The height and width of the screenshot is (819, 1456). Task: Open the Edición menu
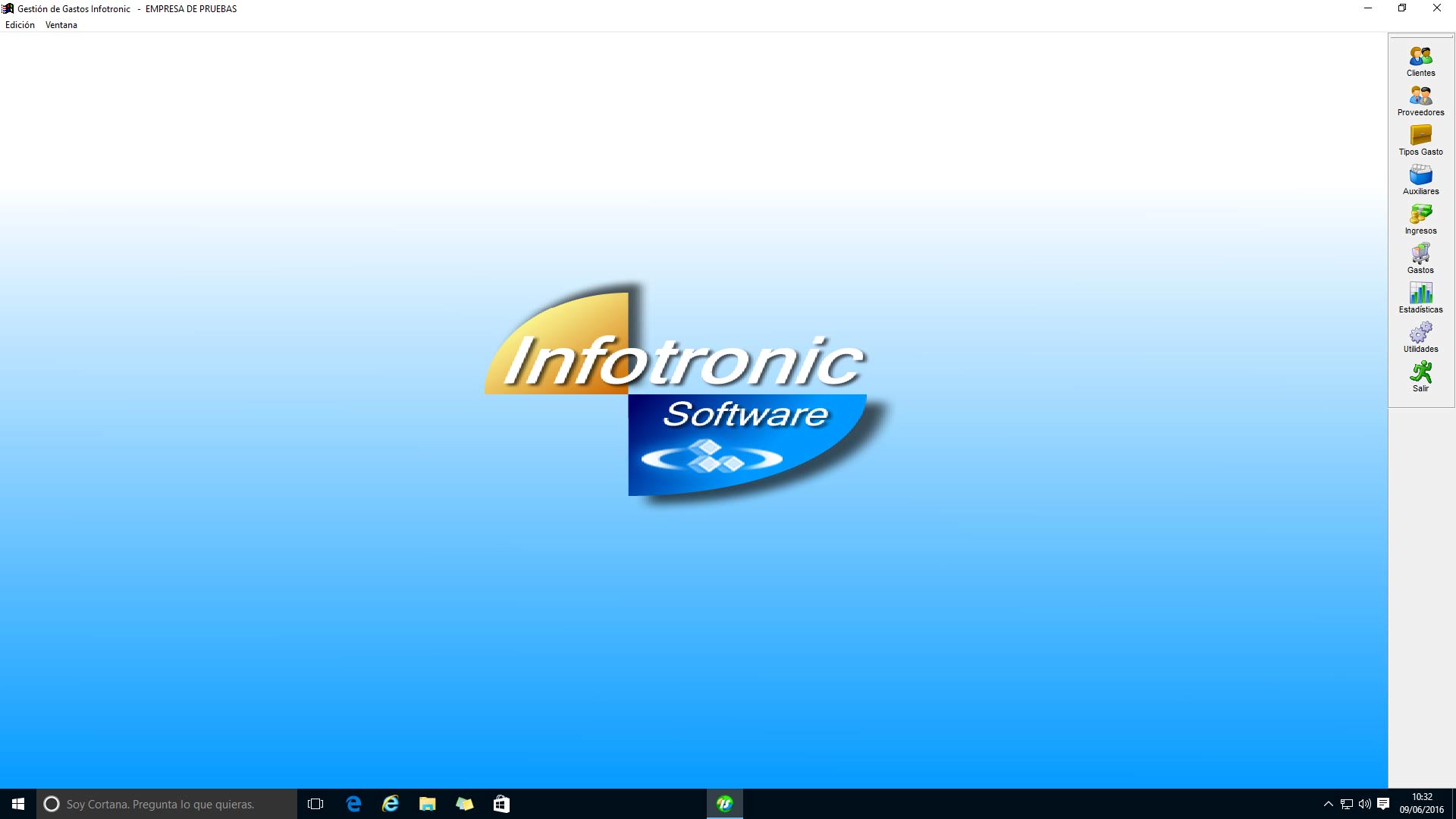click(20, 25)
